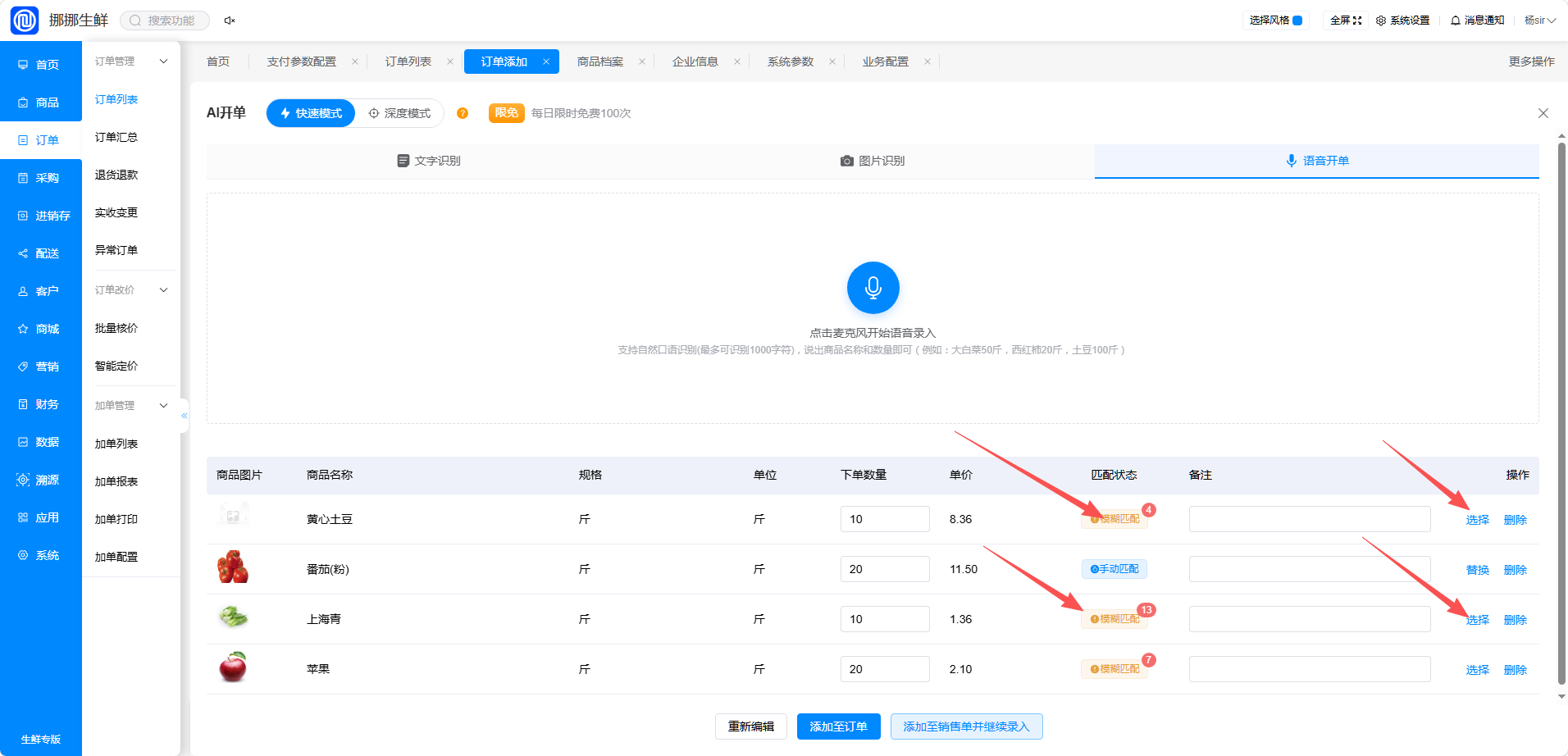Click the 苹果 product thumbnail
1568x756 pixels.
point(233,667)
